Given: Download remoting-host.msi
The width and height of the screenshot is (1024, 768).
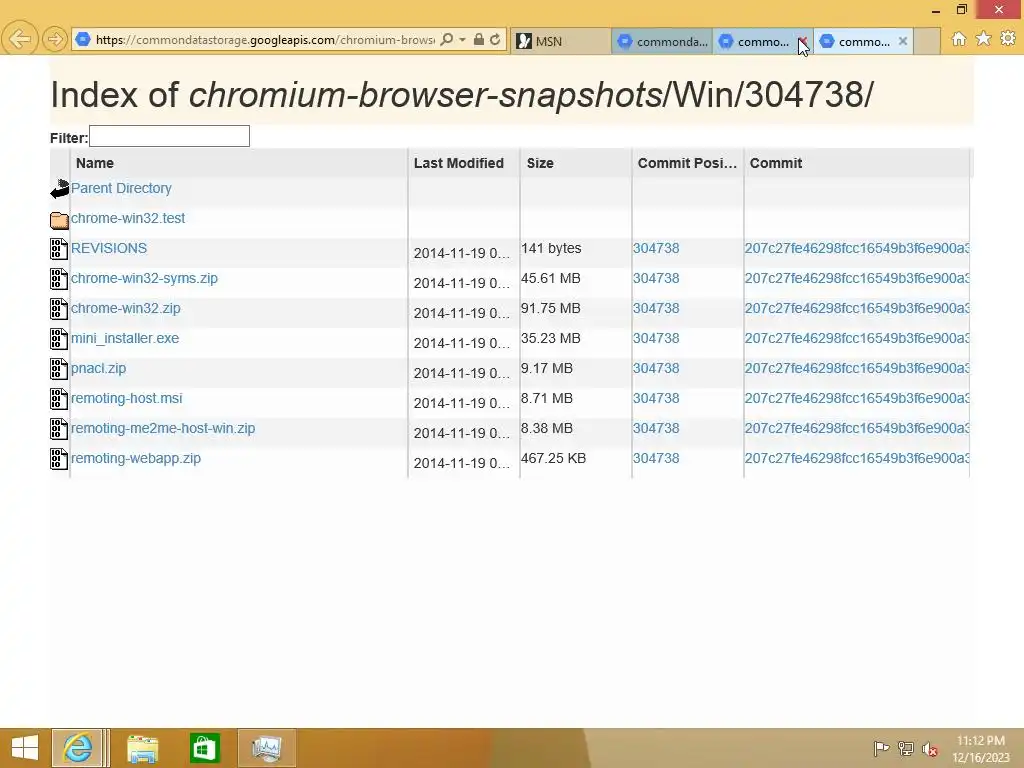Looking at the screenshot, I should click(127, 398).
